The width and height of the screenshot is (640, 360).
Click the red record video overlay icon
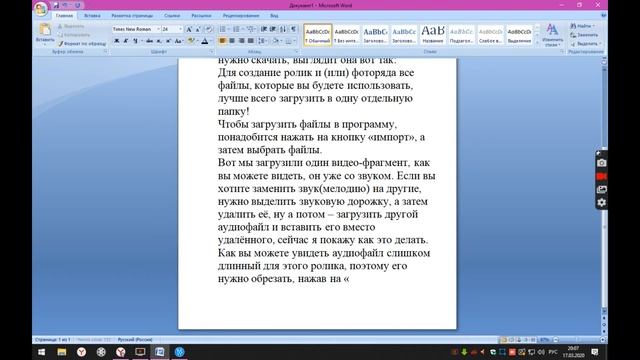pyautogui.click(x=601, y=176)
